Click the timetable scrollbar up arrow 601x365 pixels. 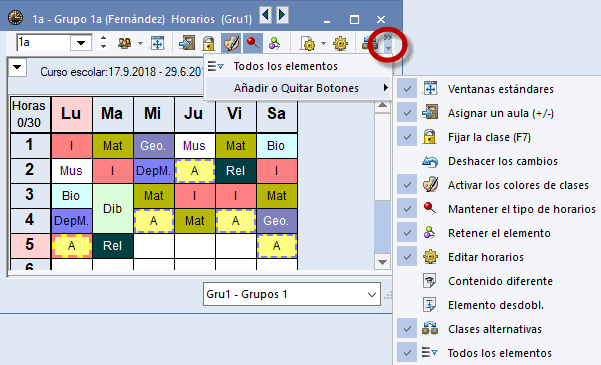click(382, 105)
